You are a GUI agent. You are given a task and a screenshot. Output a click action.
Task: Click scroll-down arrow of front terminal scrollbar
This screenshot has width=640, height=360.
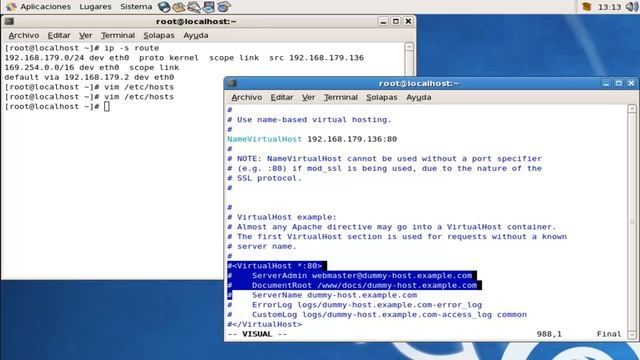click(x=632, y=335)
